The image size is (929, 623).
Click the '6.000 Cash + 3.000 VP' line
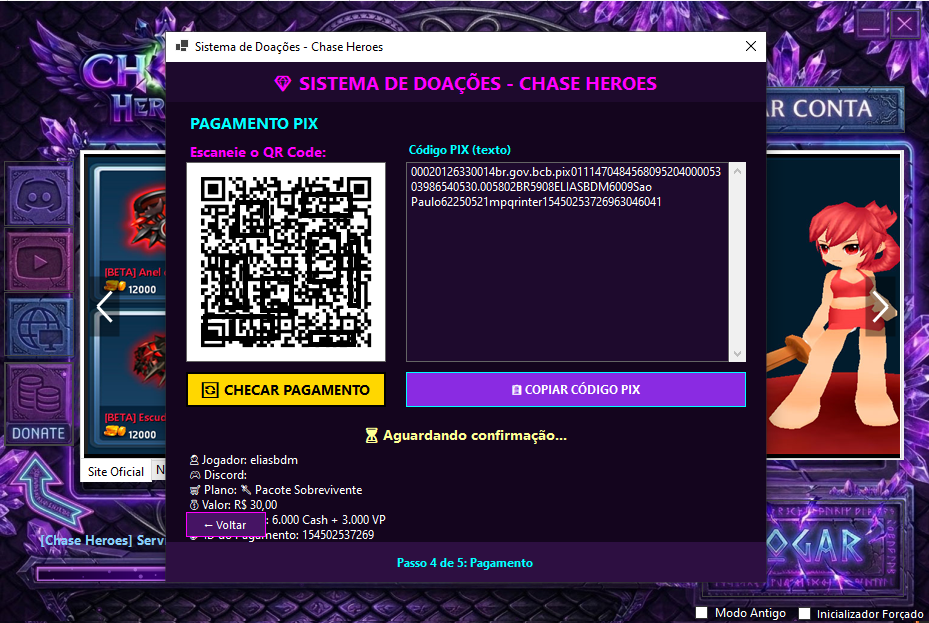click(329, 520)
